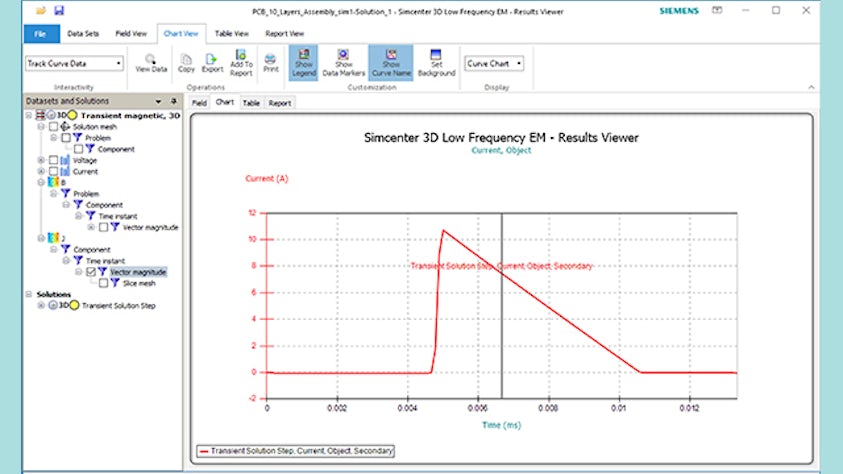Click the vertical tracking cursor line
The image size is (843, 474).
(502, 306)
